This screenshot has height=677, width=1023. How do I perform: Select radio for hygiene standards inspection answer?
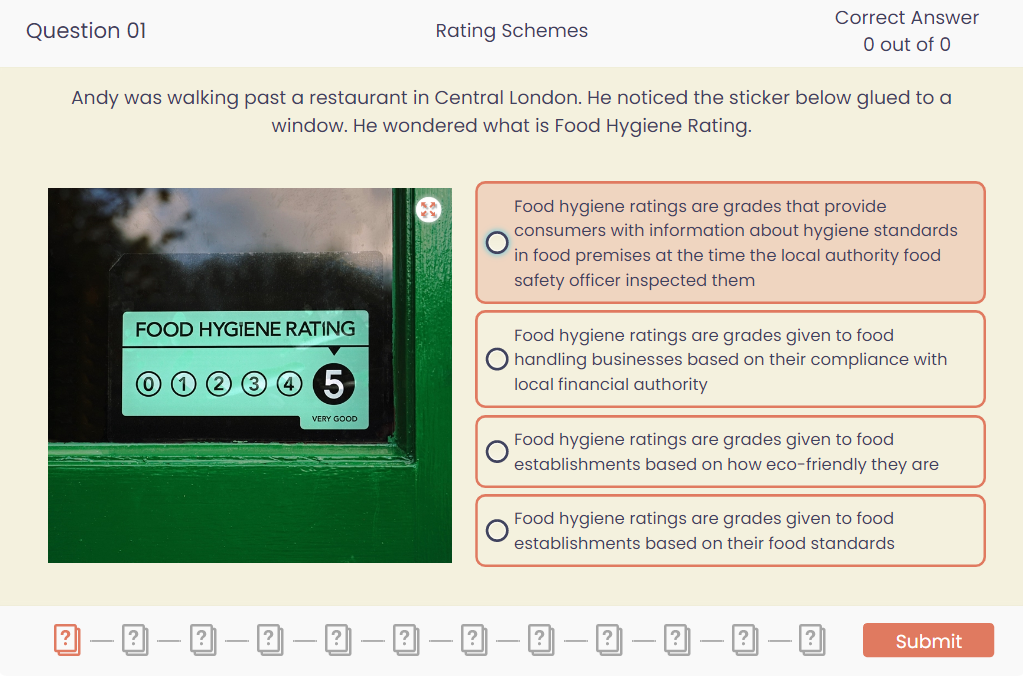[x=497, y=243]
